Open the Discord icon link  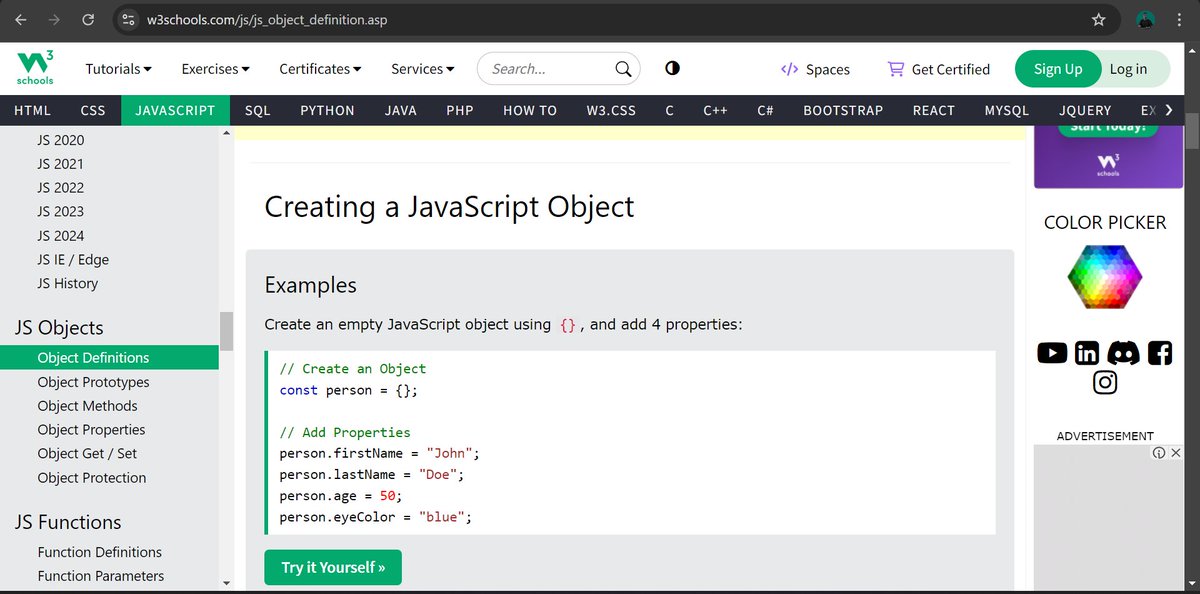1123,352
